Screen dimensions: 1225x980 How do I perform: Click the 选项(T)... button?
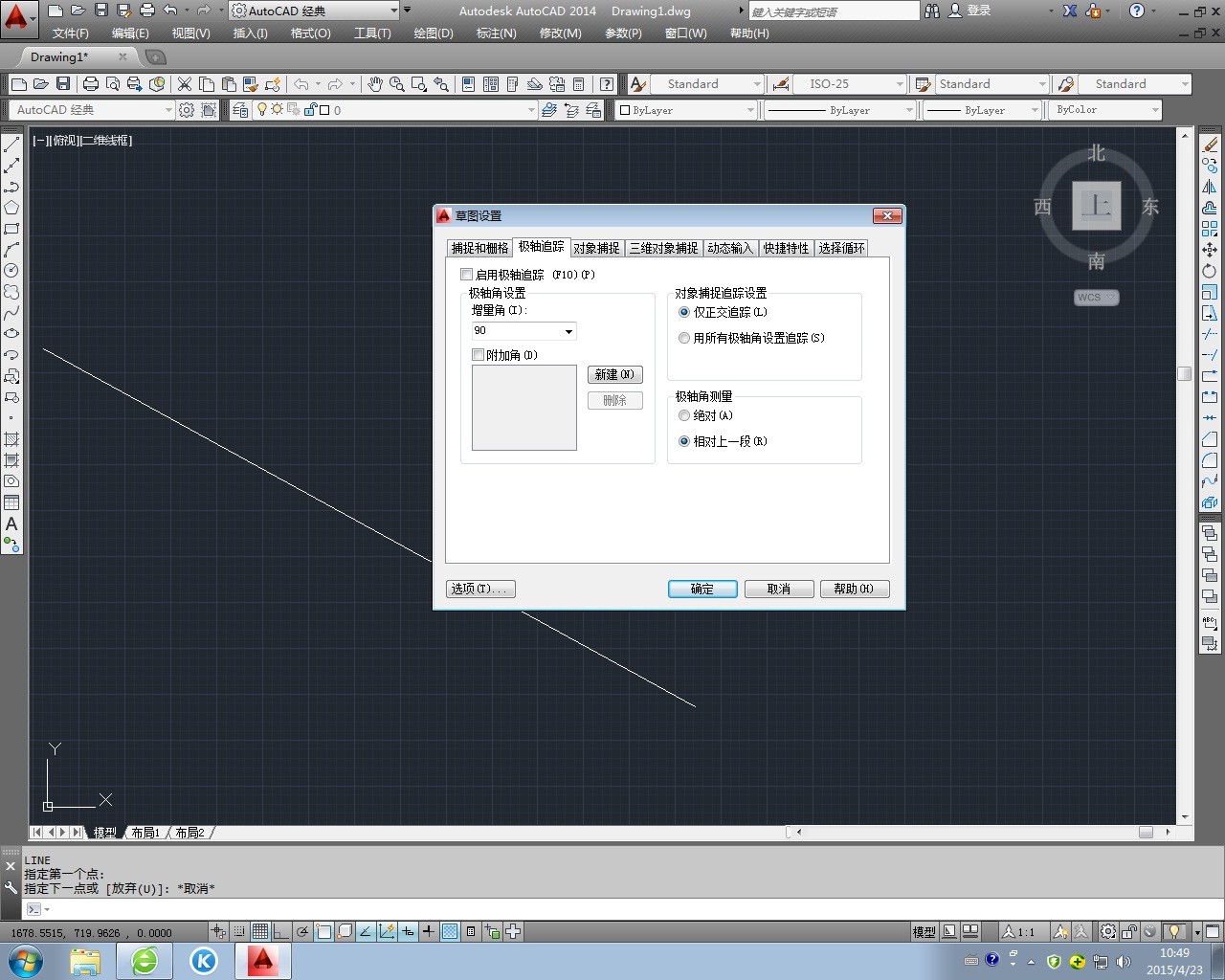tap(480, 589)
